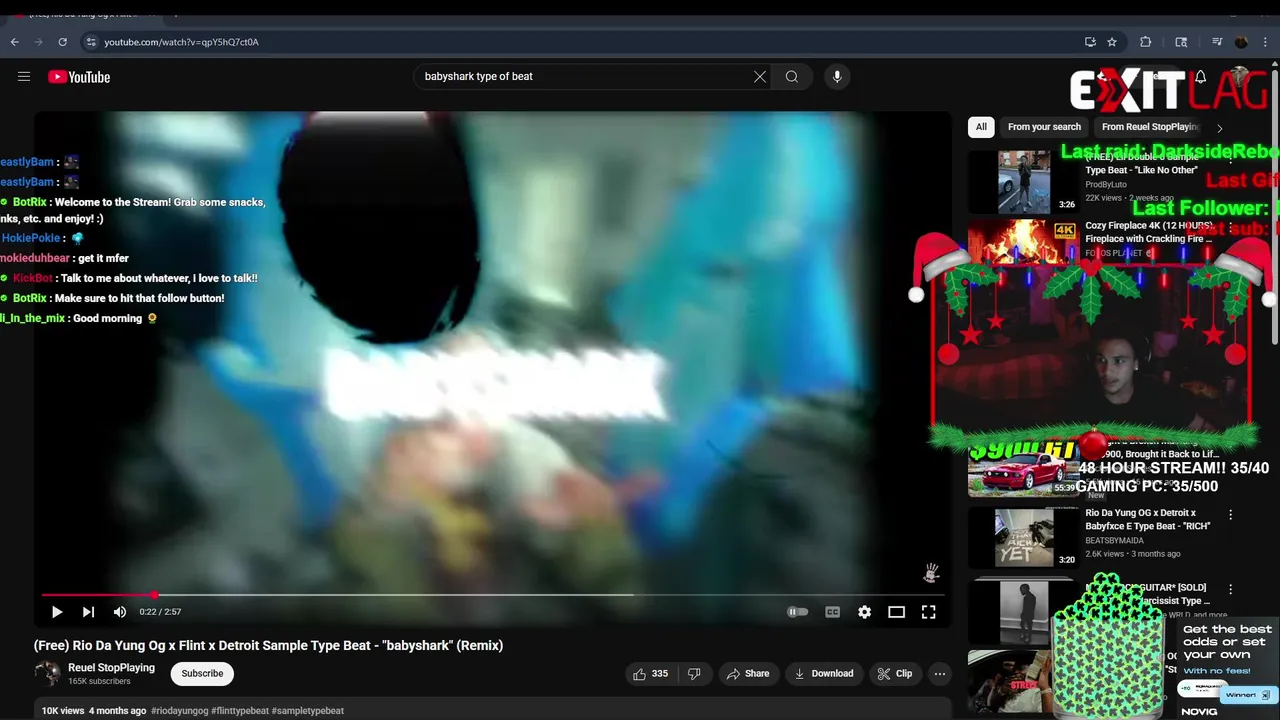This screenshot has width=1280, height=720.
Task: Click the red 55:39 car video thumbnail
Action: coord(1023,470)
